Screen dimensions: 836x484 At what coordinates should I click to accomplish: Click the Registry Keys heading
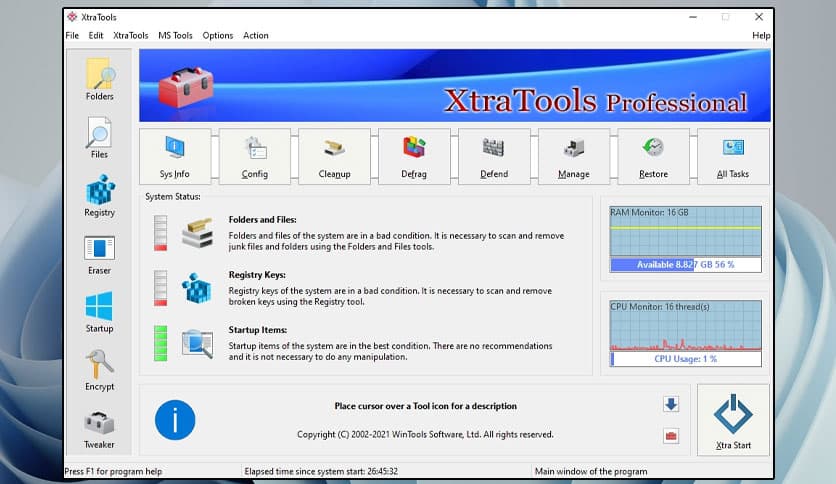point(257,275)
